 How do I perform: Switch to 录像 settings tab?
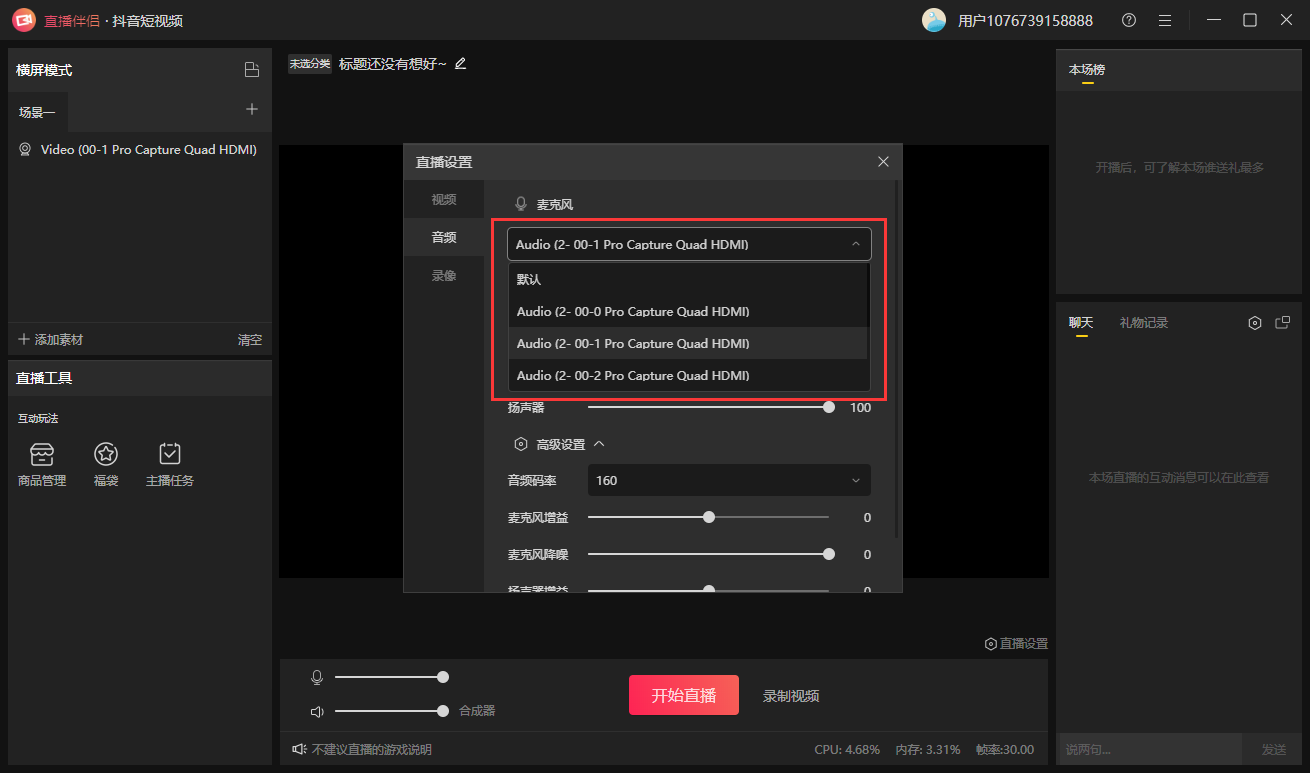444,275
